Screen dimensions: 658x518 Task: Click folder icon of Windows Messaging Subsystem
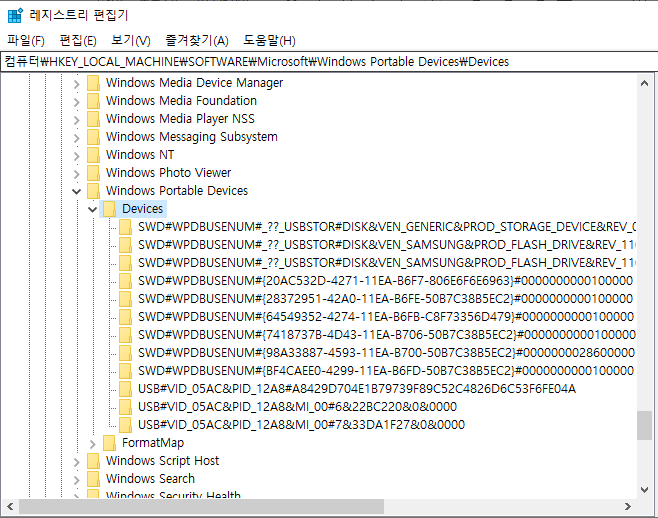tap(93, 137)
